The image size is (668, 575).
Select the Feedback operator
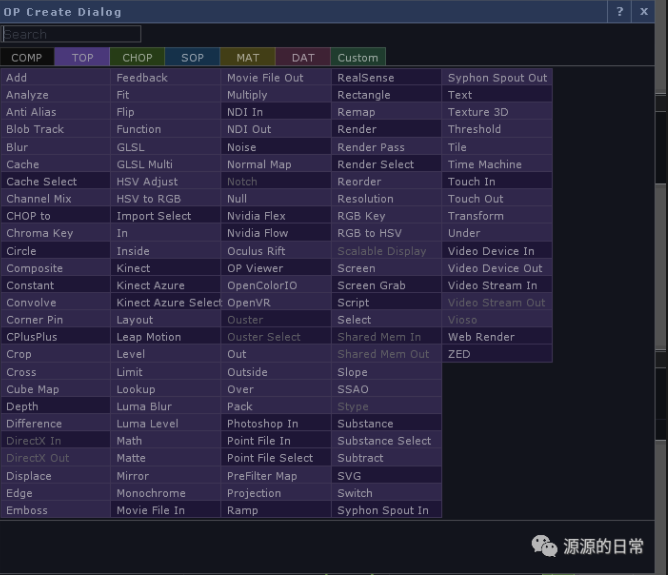pyautogui.click(x=166, y=78)
